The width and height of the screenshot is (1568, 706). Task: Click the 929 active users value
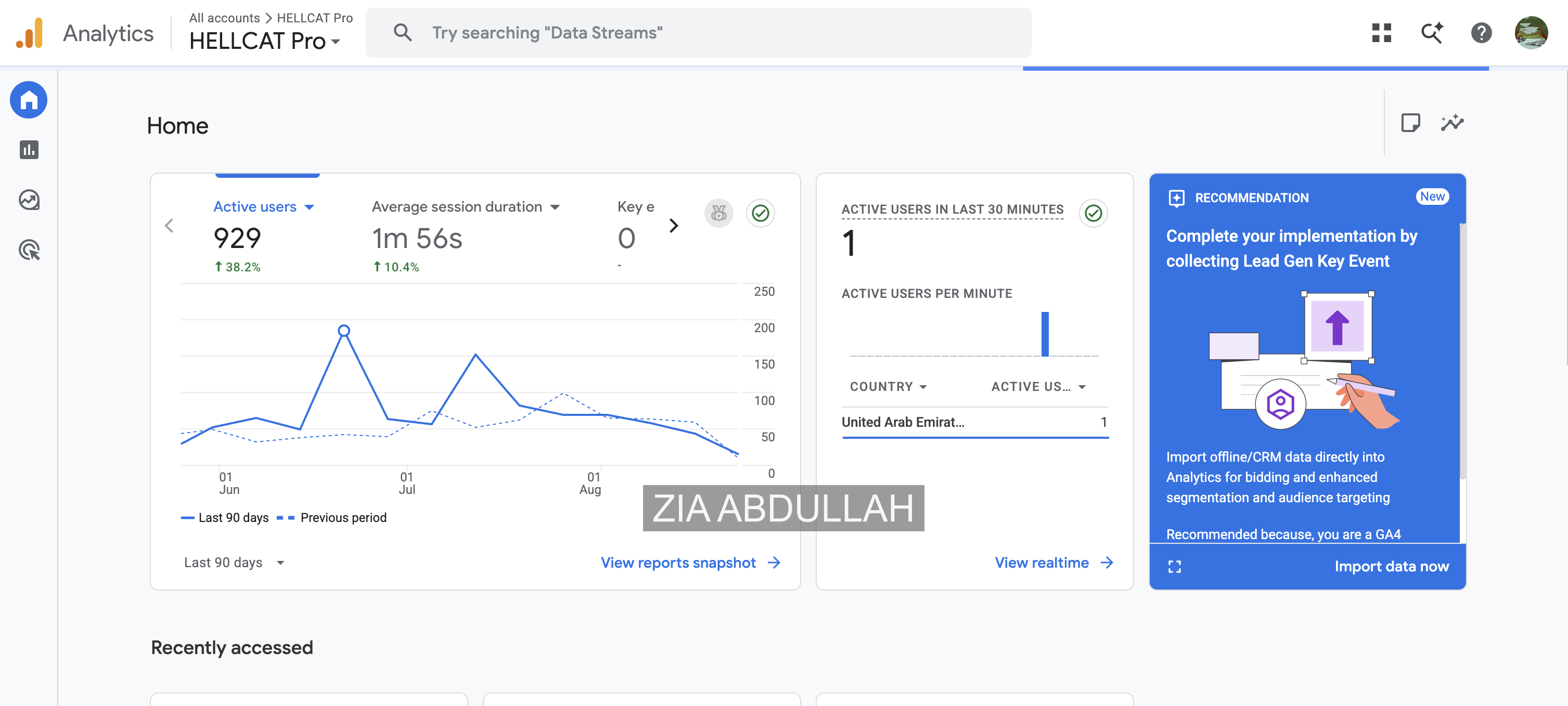point(237,238)
